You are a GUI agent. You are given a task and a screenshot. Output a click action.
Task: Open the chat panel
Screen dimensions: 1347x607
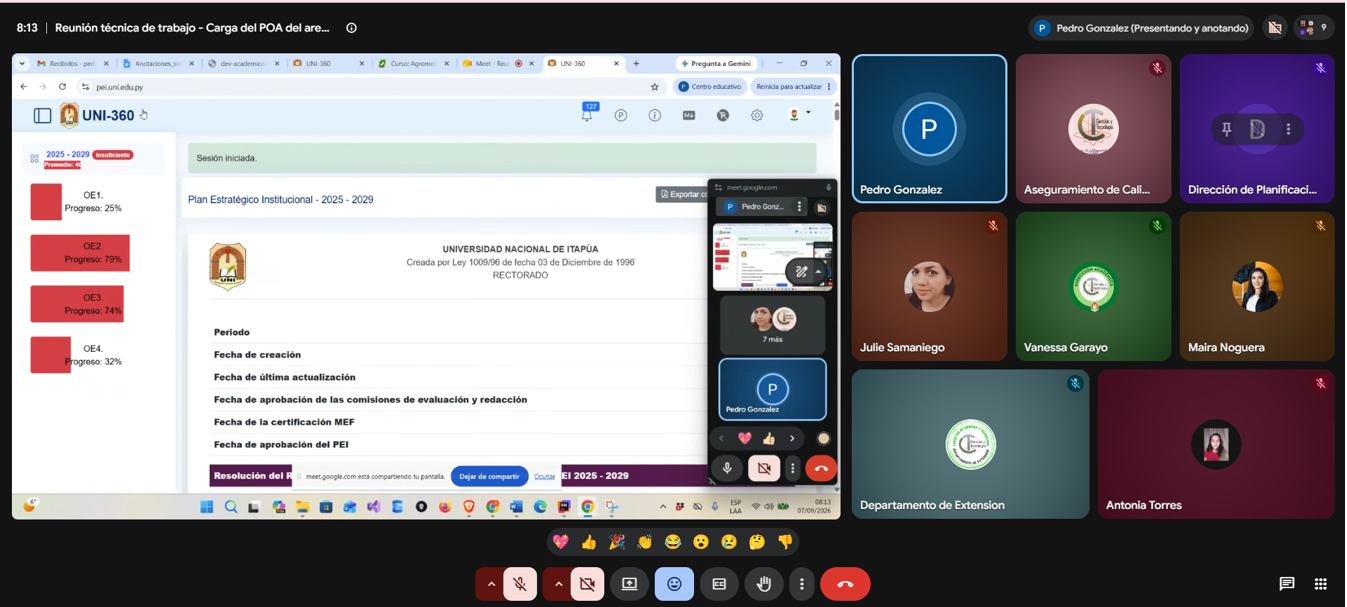pos(1286,584)
